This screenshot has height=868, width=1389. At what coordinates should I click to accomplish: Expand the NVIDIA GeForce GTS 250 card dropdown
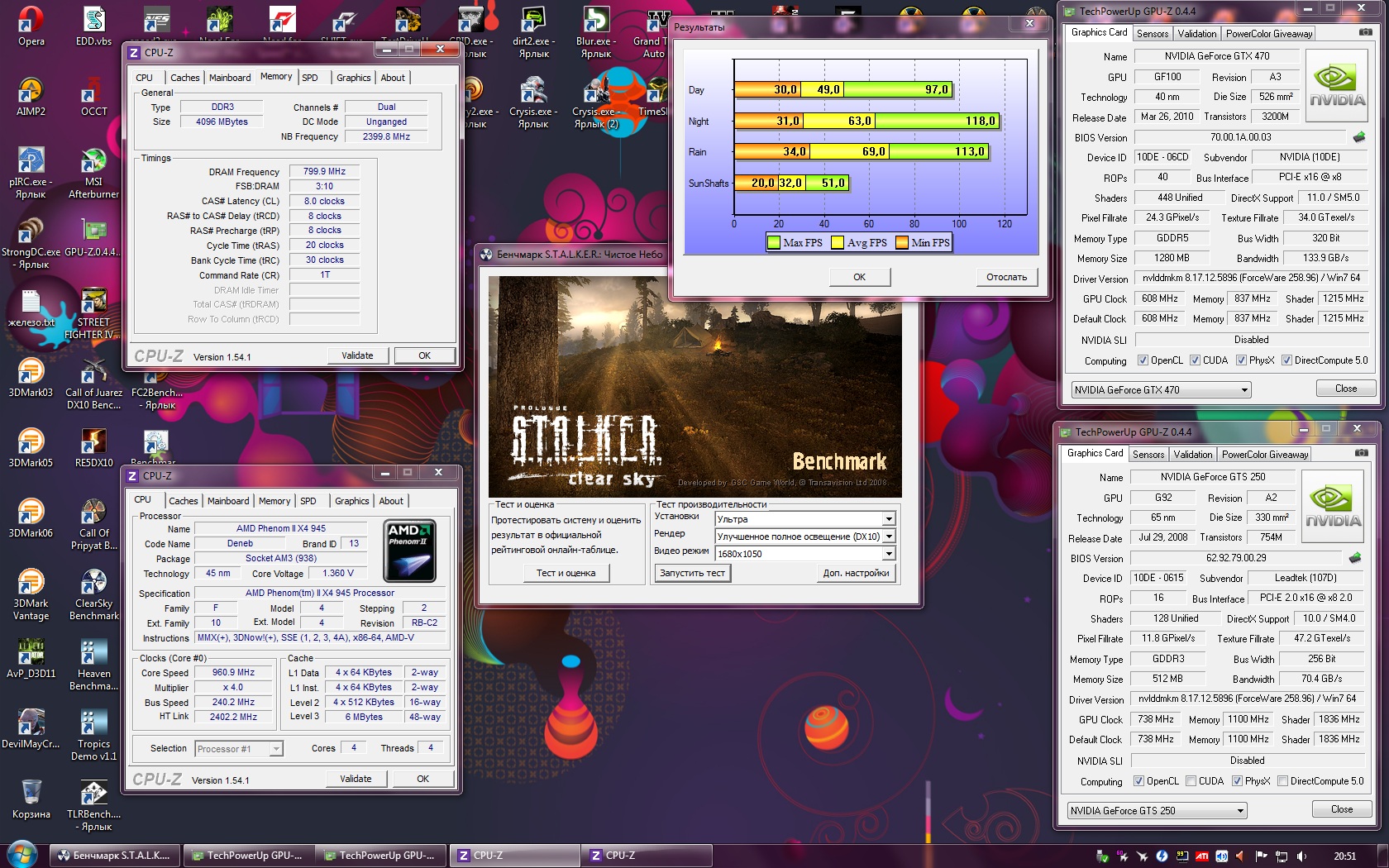tap(1157, 811)
